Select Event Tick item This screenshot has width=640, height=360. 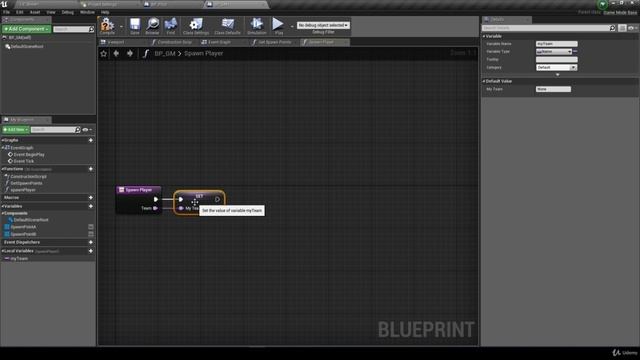tap(23, 161)
